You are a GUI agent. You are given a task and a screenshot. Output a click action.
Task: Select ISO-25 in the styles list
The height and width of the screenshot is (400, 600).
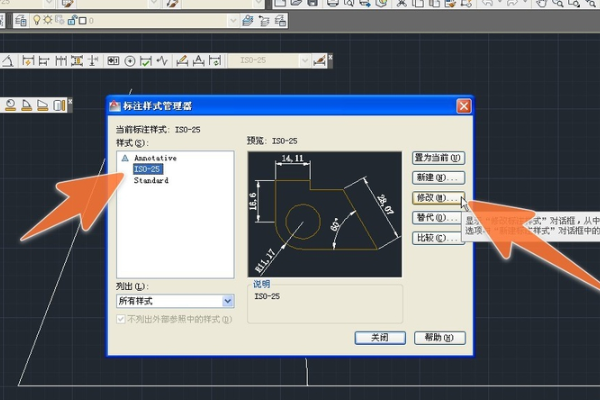pos(147,169)
